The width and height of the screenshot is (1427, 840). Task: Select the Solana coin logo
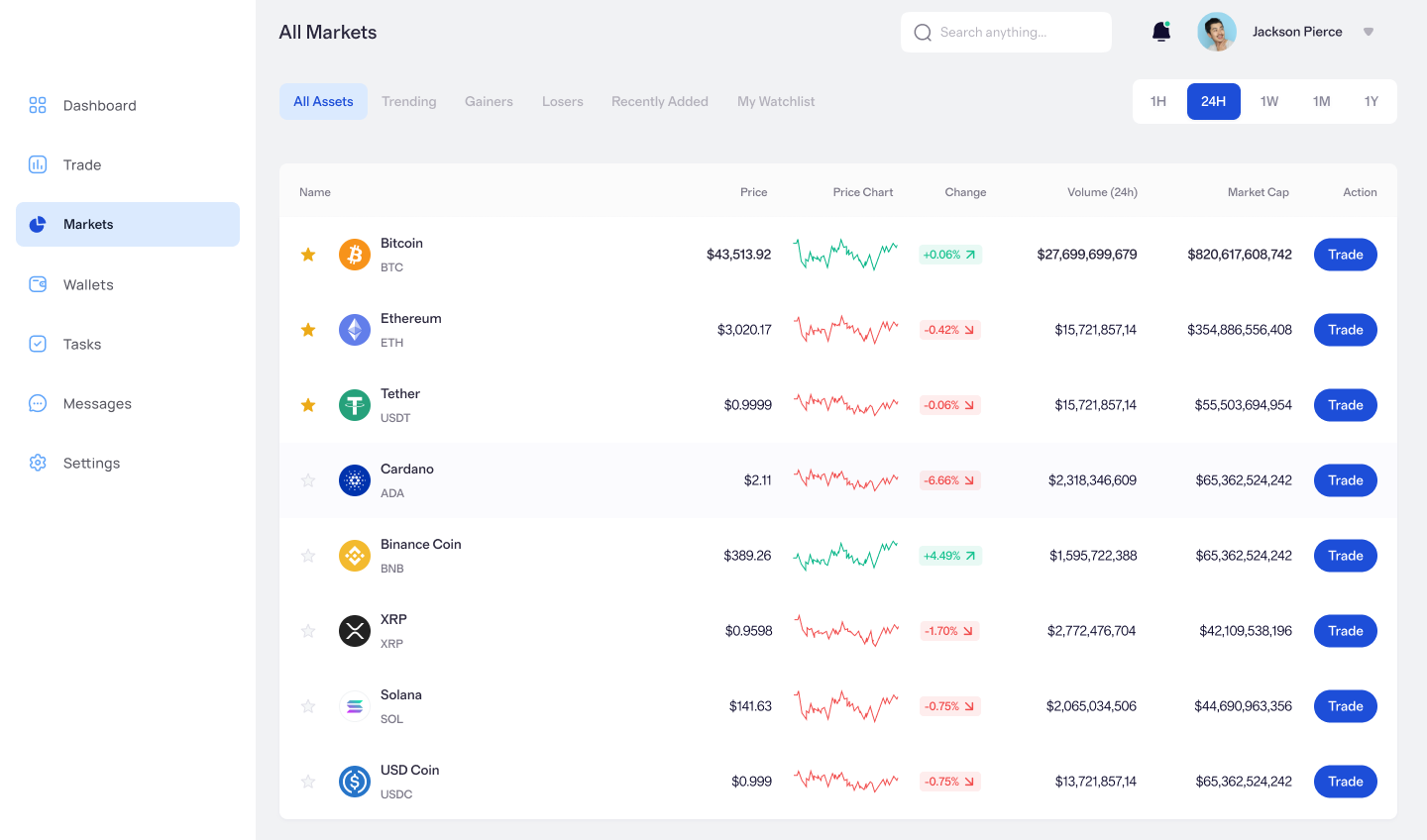[354, 706]
